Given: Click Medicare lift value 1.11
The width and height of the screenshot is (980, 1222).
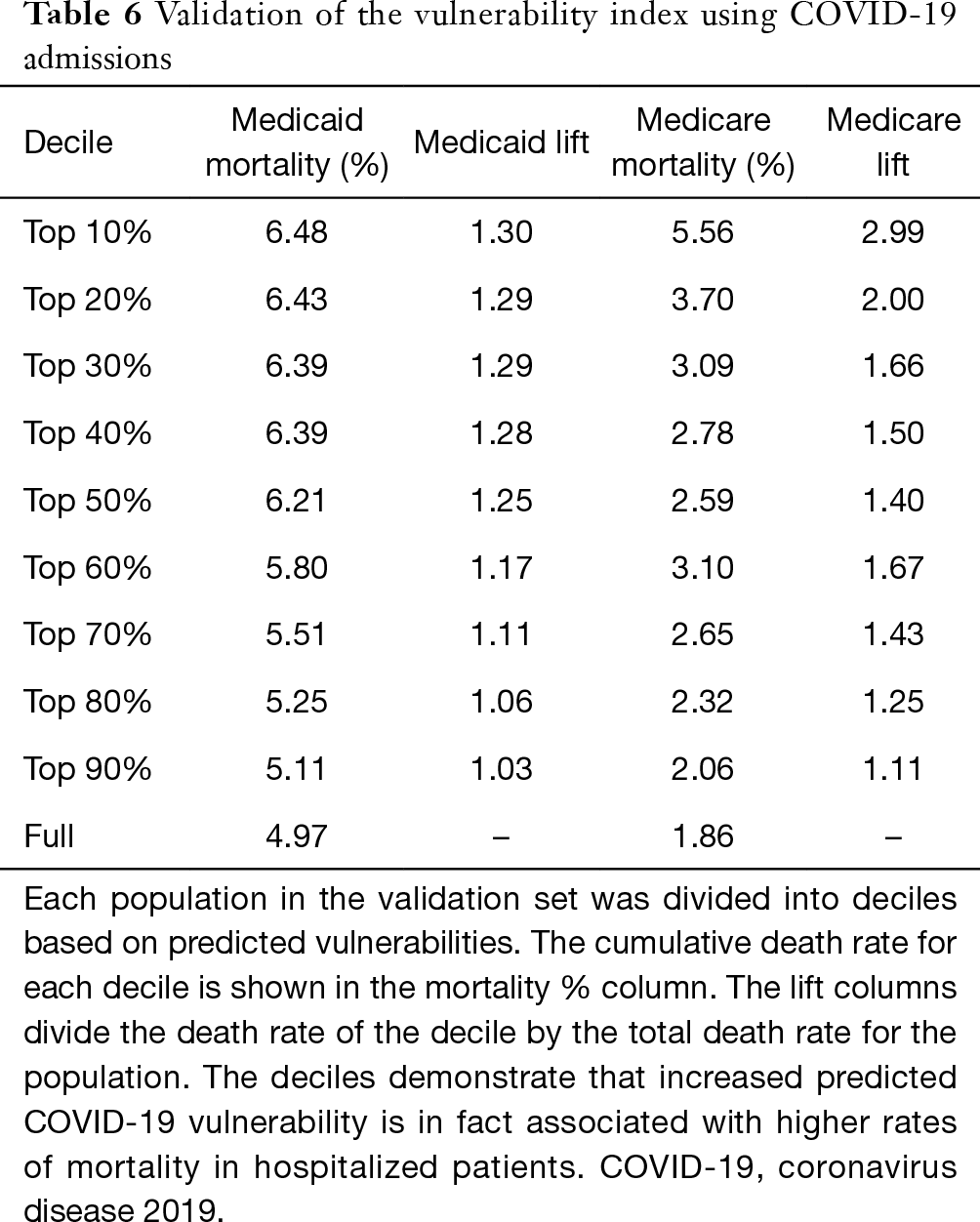Looking at the screenshot, I should (892, 769).
